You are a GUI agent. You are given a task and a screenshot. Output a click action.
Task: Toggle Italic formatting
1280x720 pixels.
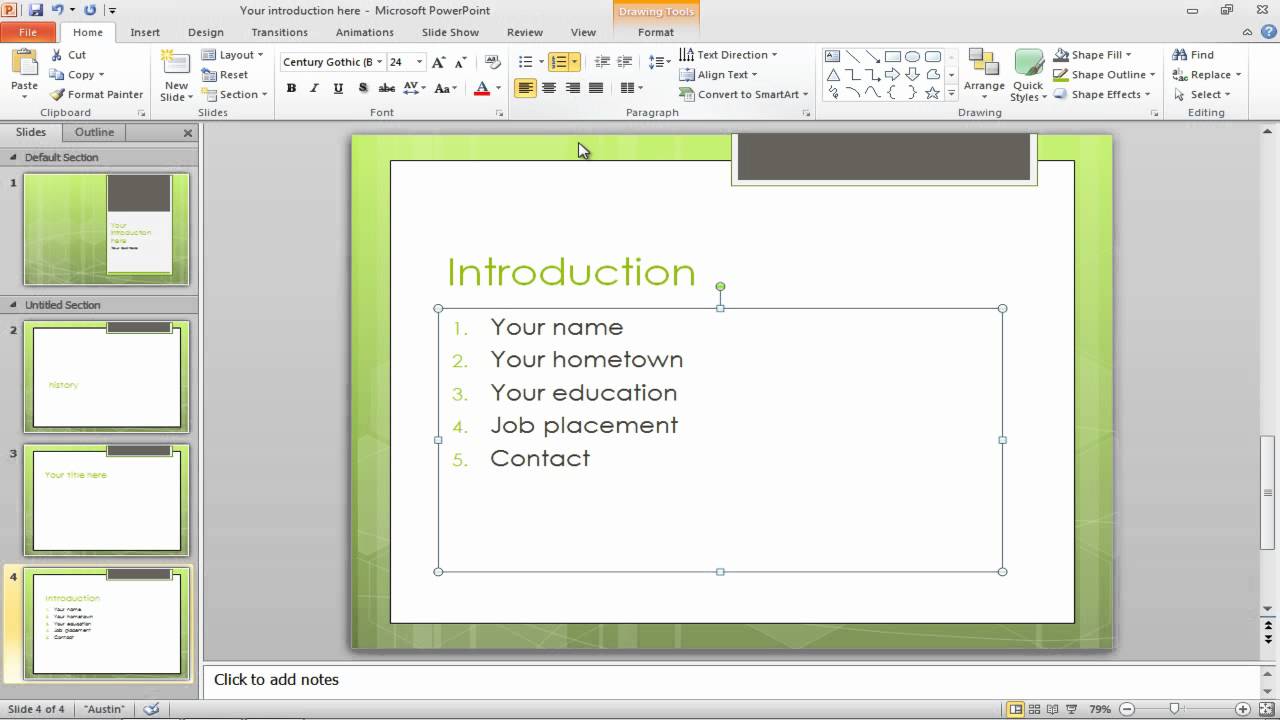coord(314,88)
